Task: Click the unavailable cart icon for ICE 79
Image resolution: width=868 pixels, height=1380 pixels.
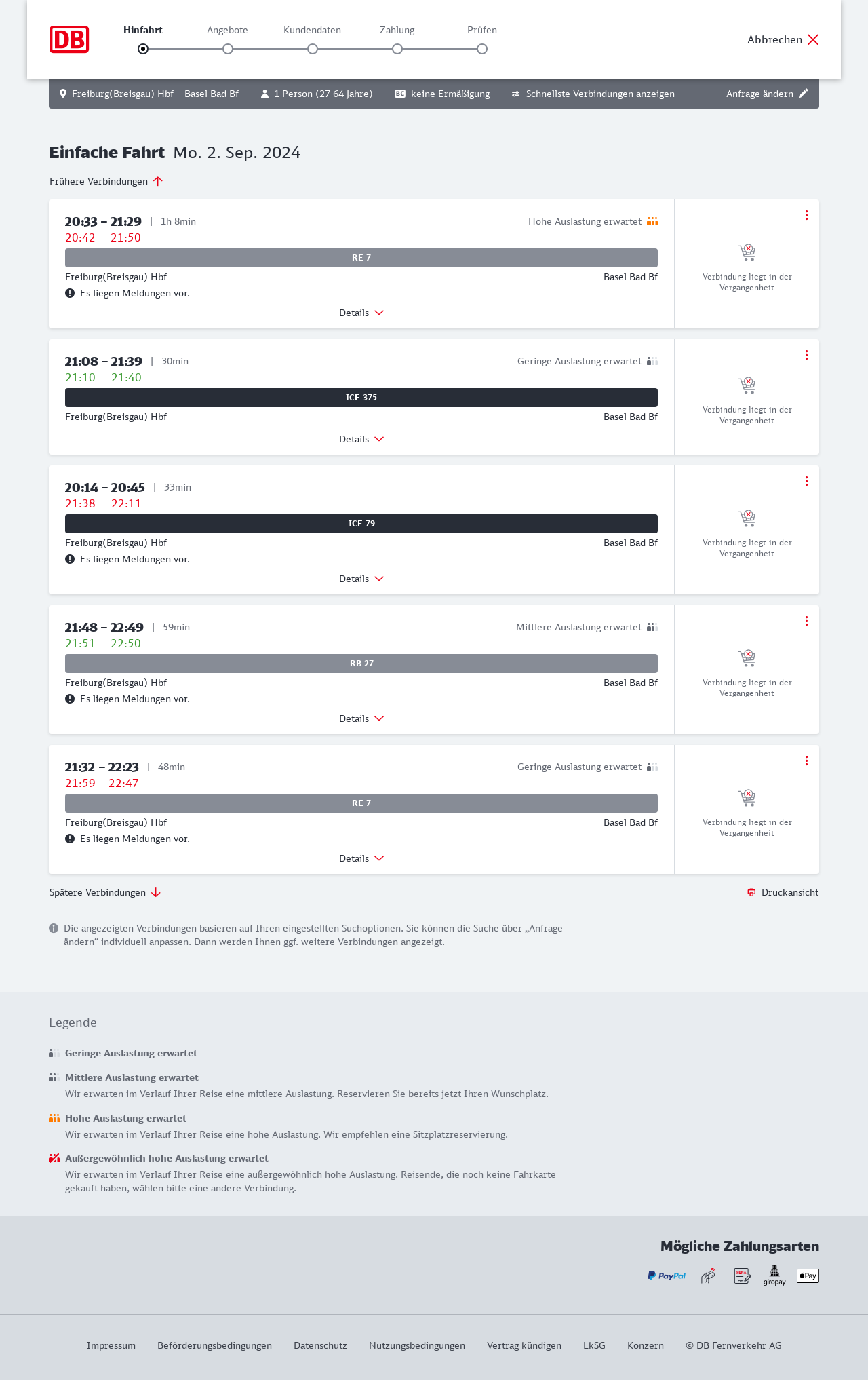Action: (x=747, y=518)
